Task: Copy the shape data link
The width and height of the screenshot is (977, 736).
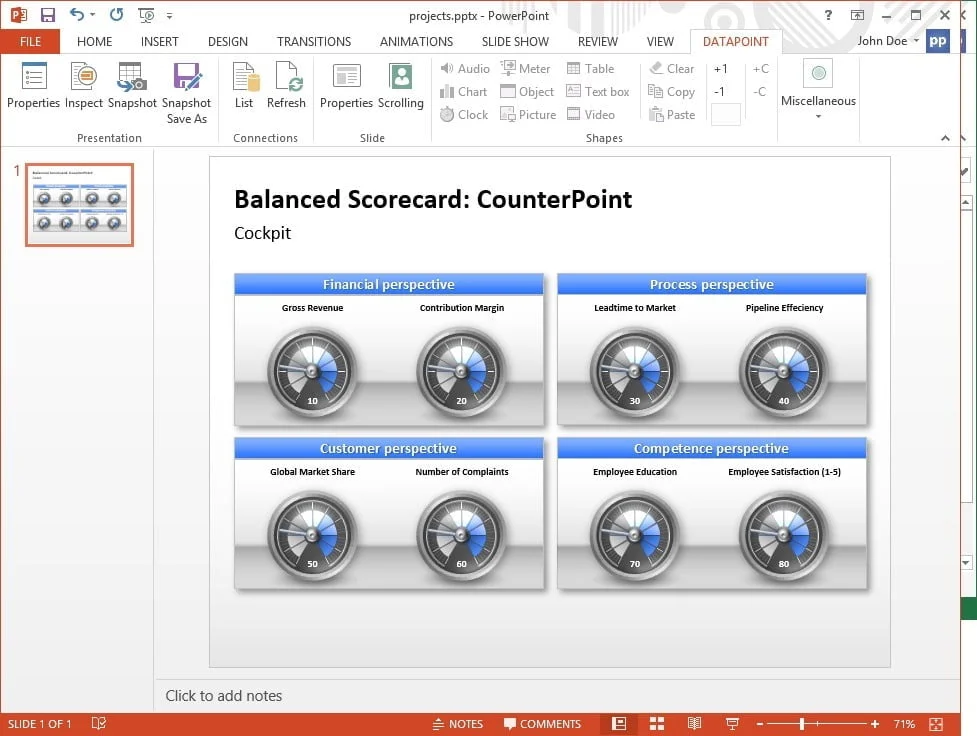Action: (672, 92)
